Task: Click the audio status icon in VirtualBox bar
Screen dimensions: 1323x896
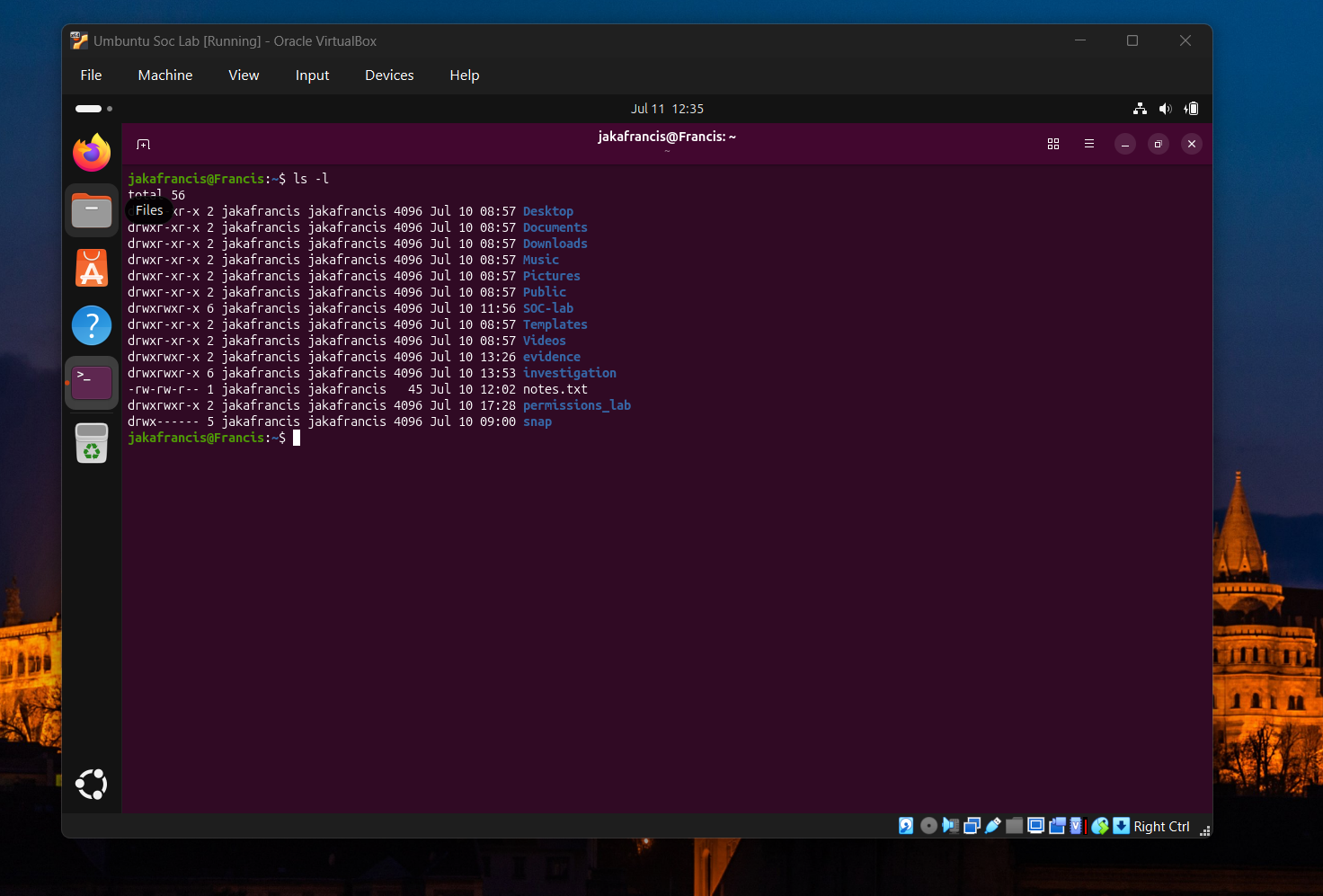Action: [950, 826]
